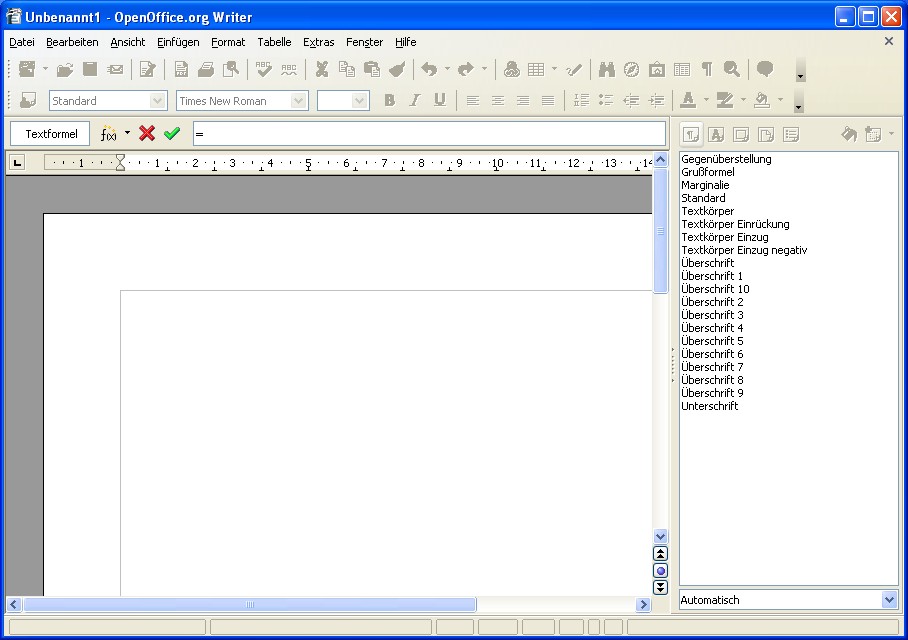Toggle underline formatting
Image resolution: width=908 pixels, height=640 pixels.
pyautogui.click(x=440, y=100)
